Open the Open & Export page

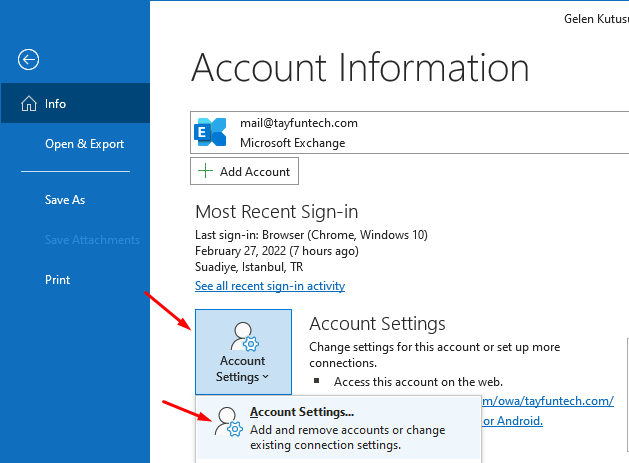click(x=84, y=144)
